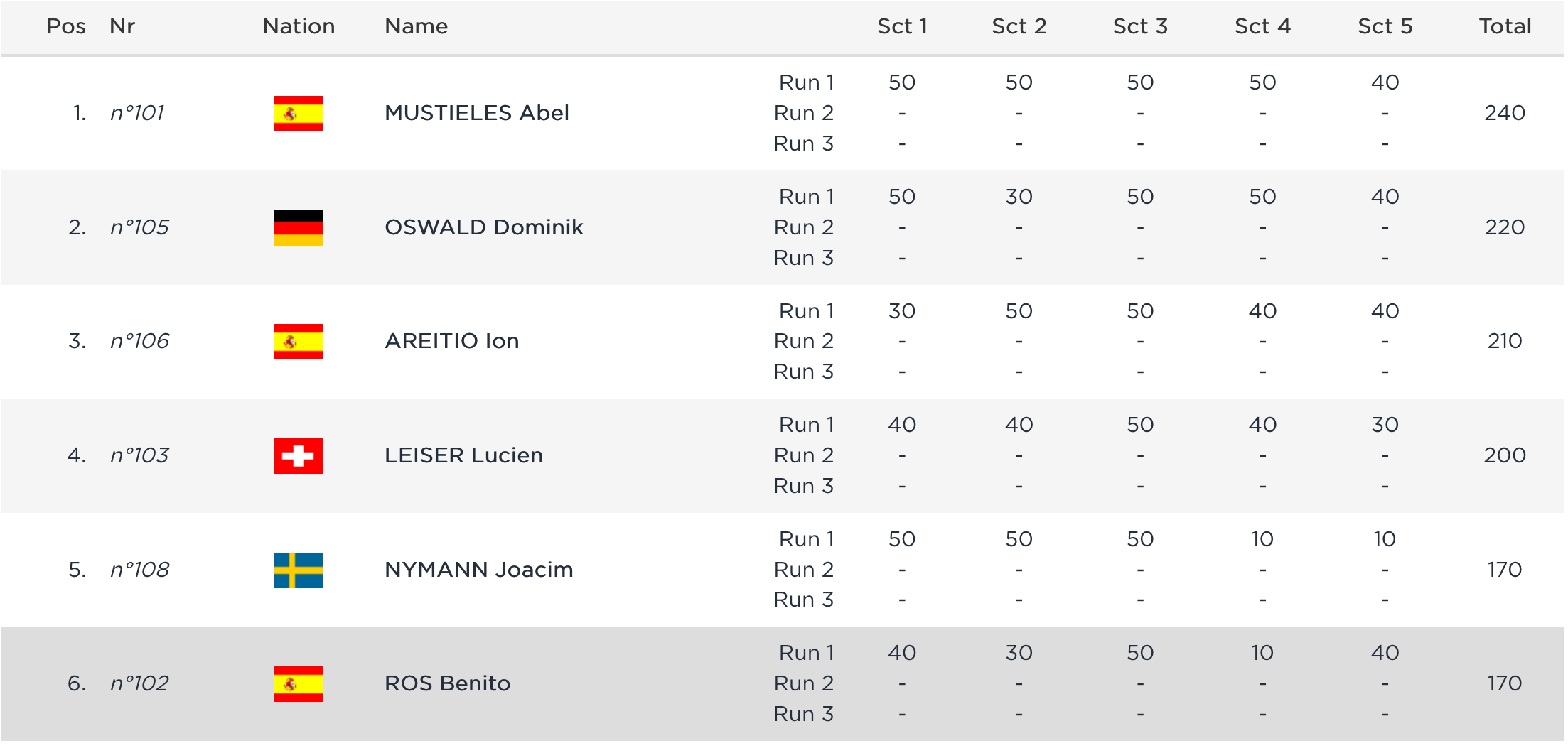This screenshot has width=1568, height=753.
Task: Click the German flag beside OSWALD Dominik
Action: tap(298, 228)
